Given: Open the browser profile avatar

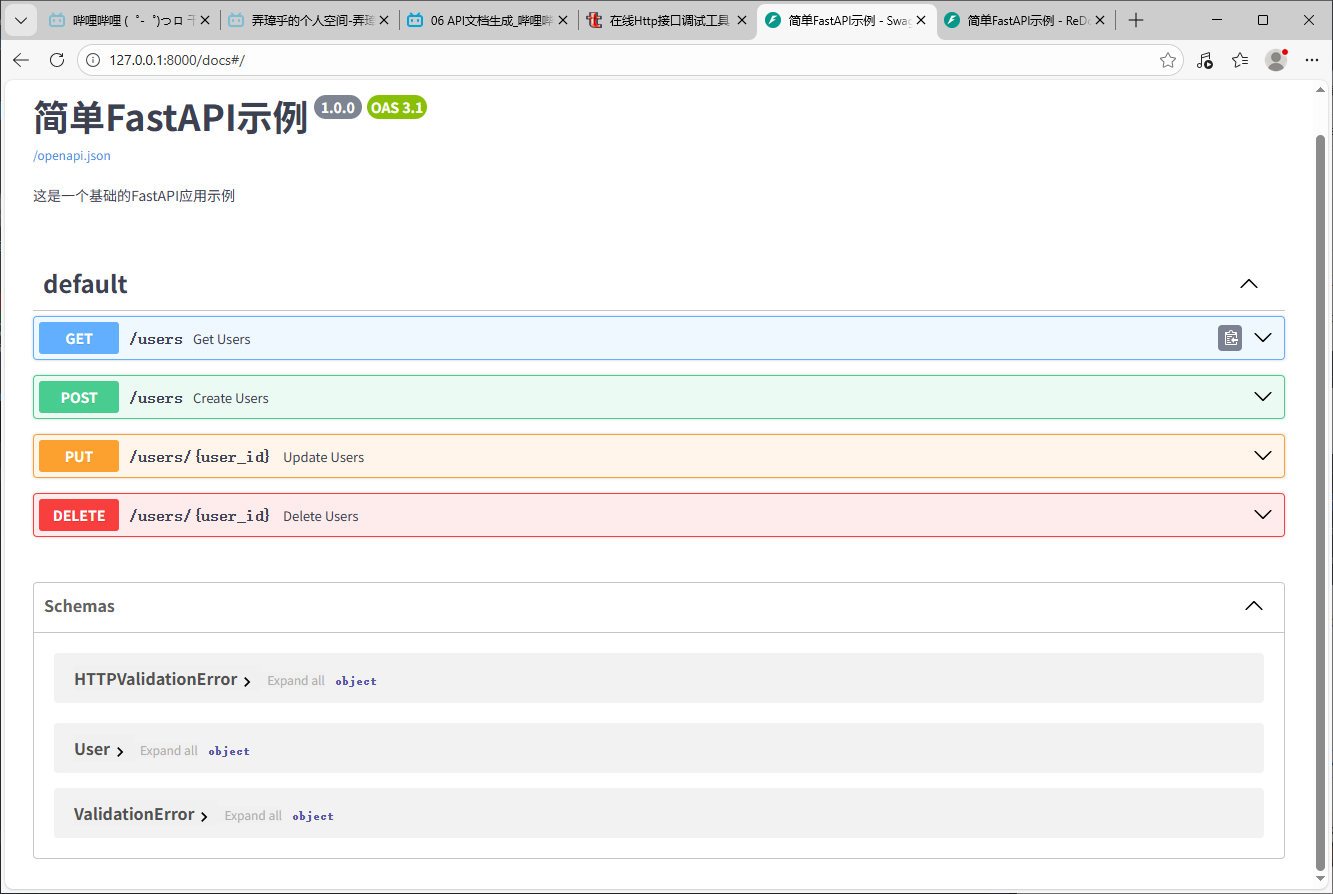Looking at the screenshot, I should (1276, 60).
